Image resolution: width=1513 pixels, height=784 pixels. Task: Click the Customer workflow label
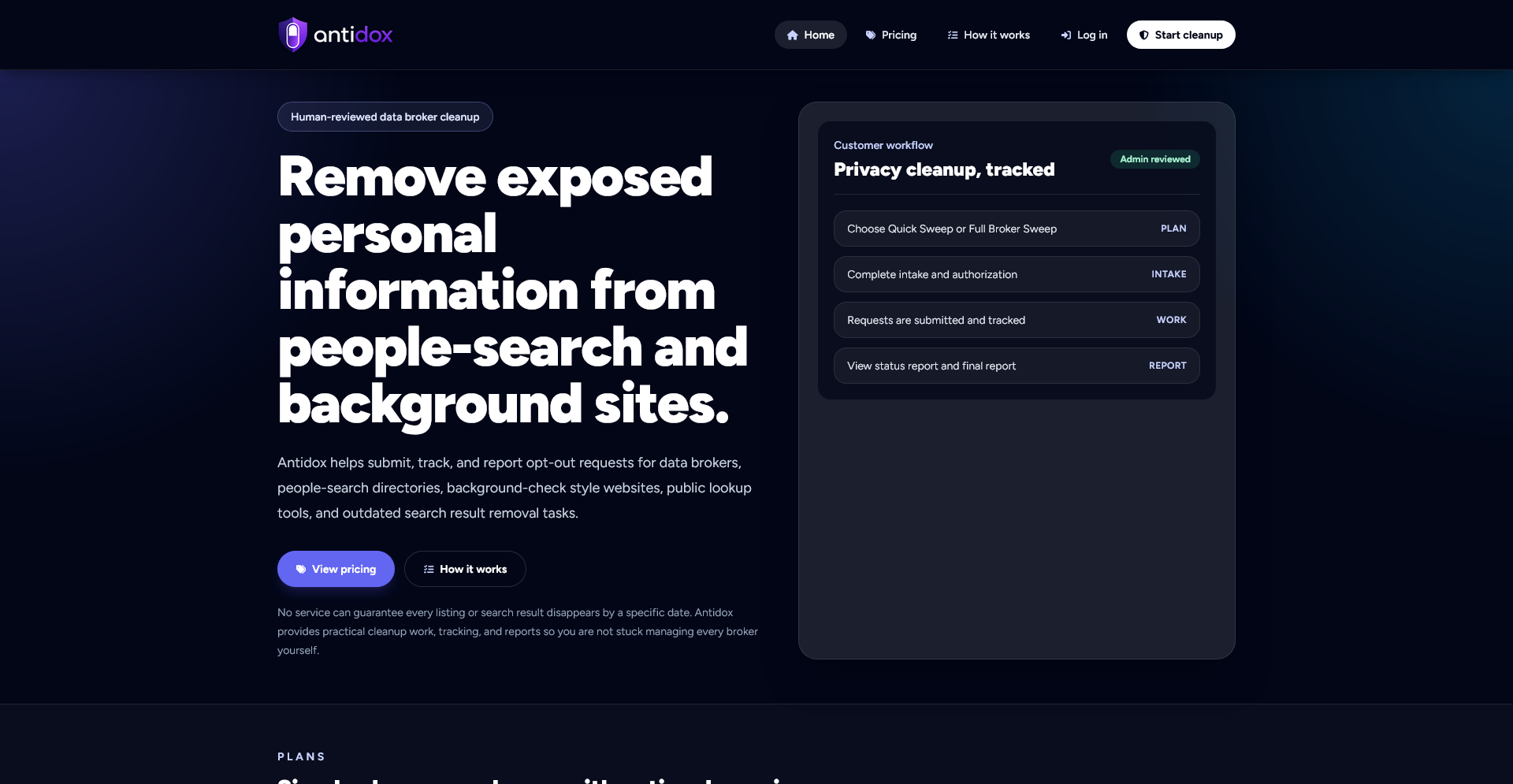point(883,145)
